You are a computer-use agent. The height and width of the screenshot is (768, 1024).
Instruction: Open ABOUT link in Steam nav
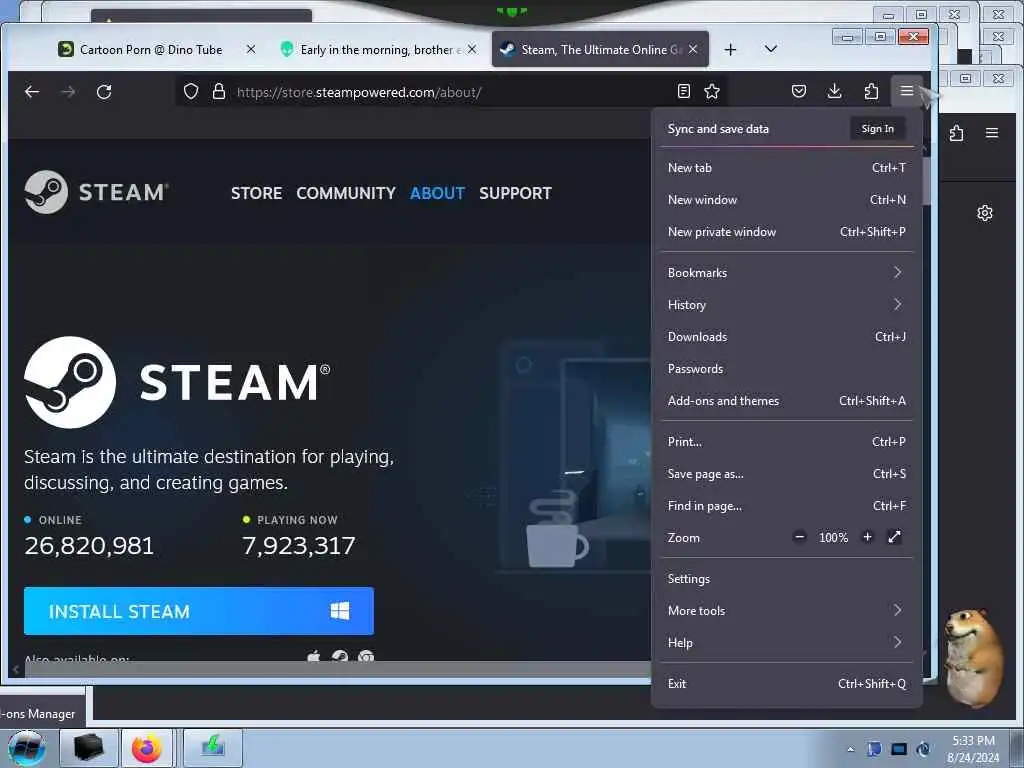tap(437, 193)
